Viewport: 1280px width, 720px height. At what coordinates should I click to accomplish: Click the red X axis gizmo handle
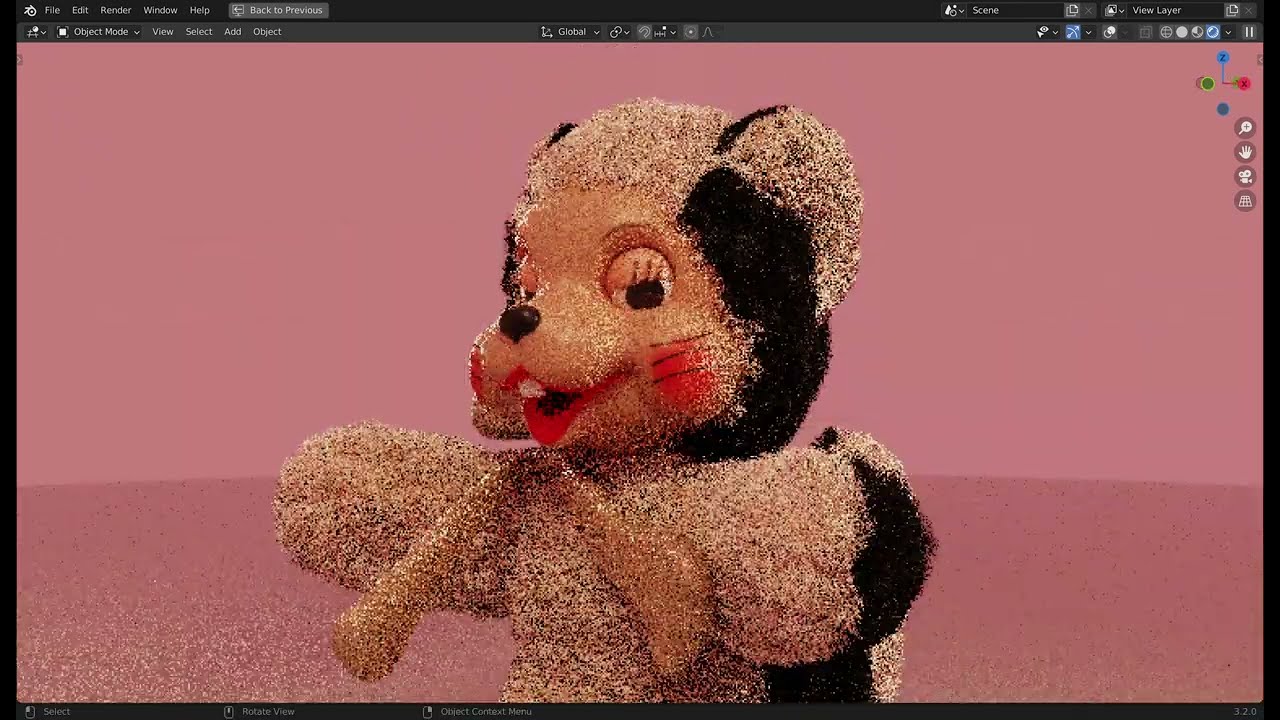point(1244,84)
